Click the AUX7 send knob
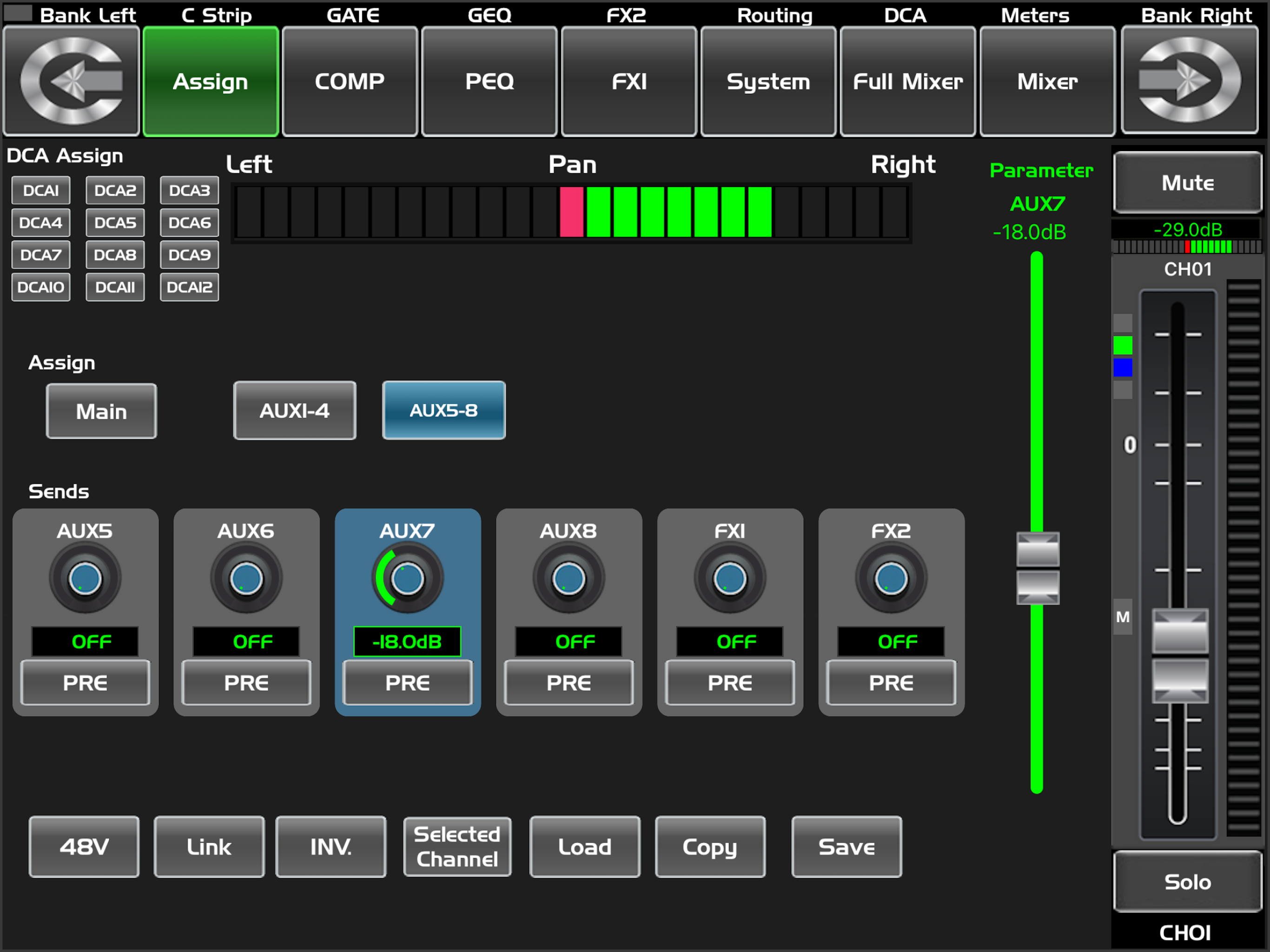1270x952 pixels. click(408, 579)
